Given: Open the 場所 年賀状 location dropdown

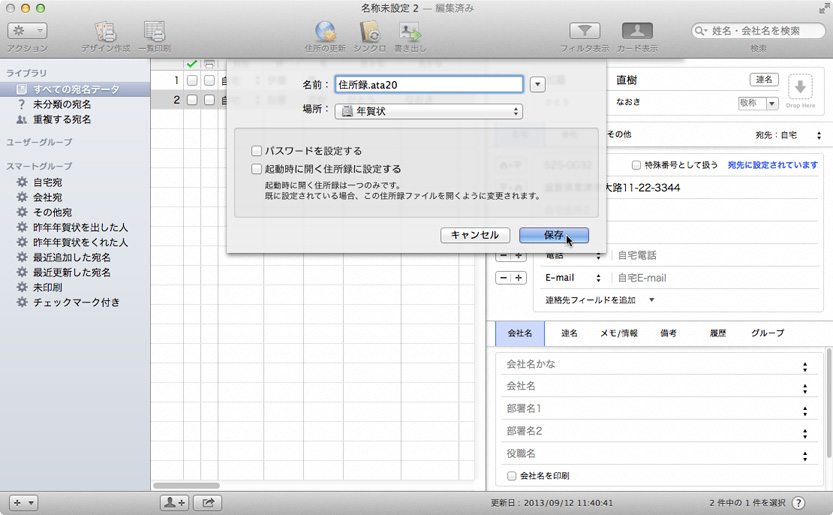Looking at the screenshot, I should point(429,111).
